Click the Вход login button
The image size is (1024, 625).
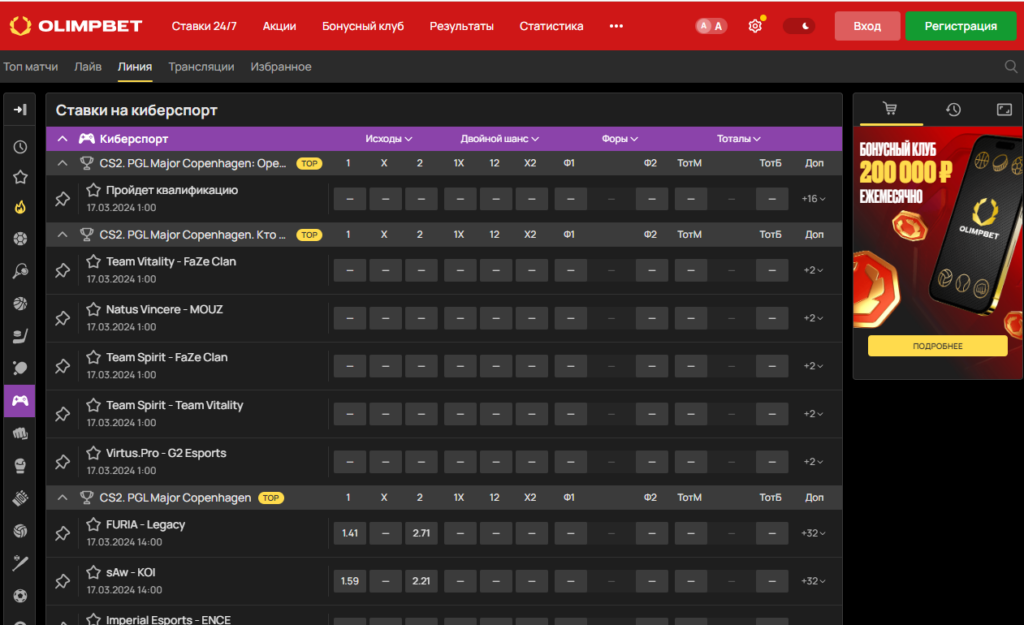pos(867,26)
